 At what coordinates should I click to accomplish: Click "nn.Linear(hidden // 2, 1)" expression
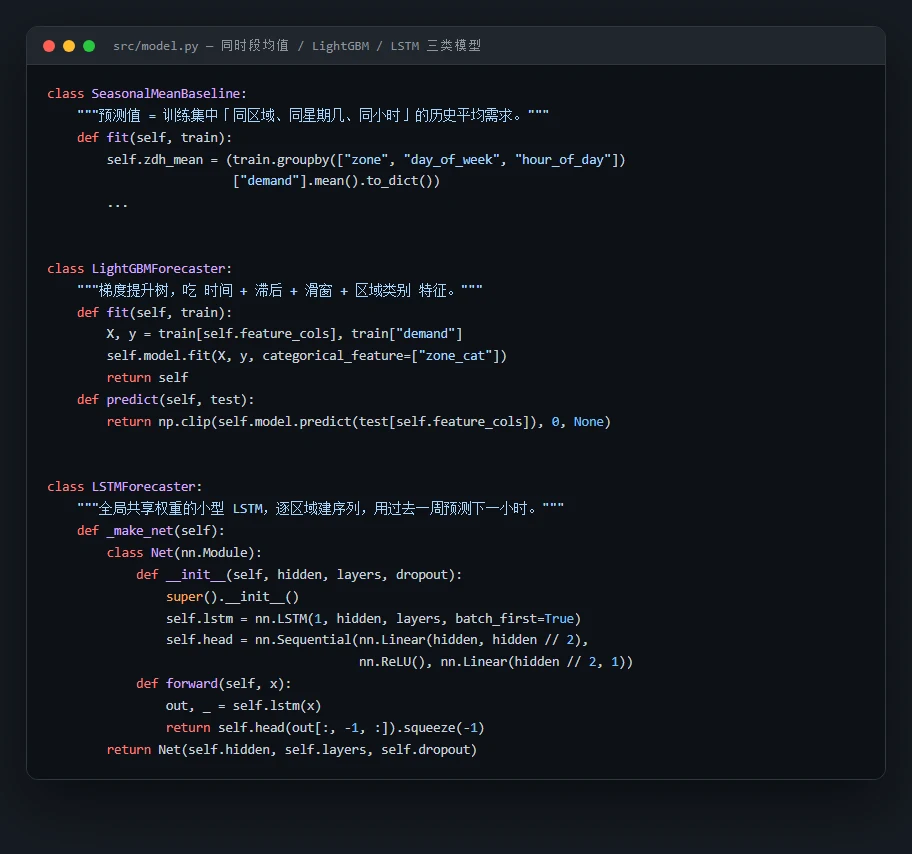533,662
